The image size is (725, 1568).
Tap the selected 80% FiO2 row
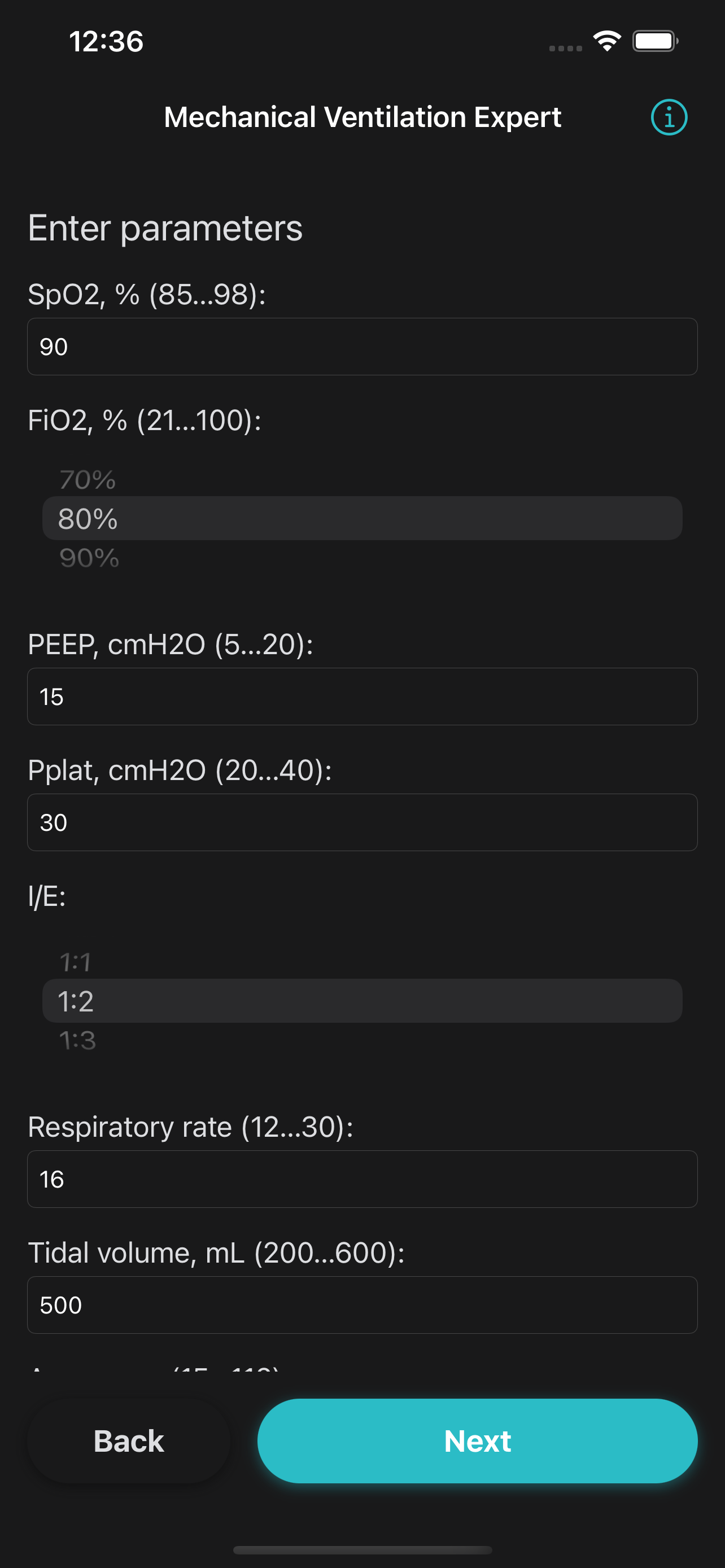pyautogui.click(x=362, y=519)
